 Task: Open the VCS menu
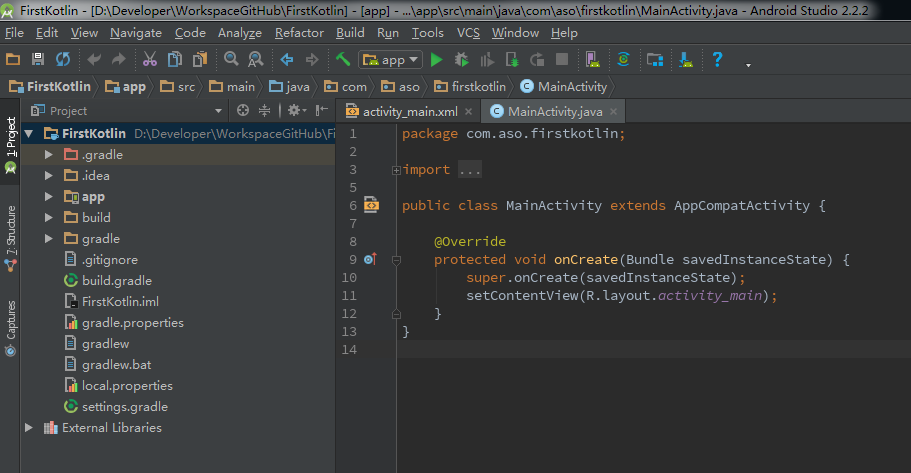click(x=468, y=33)
